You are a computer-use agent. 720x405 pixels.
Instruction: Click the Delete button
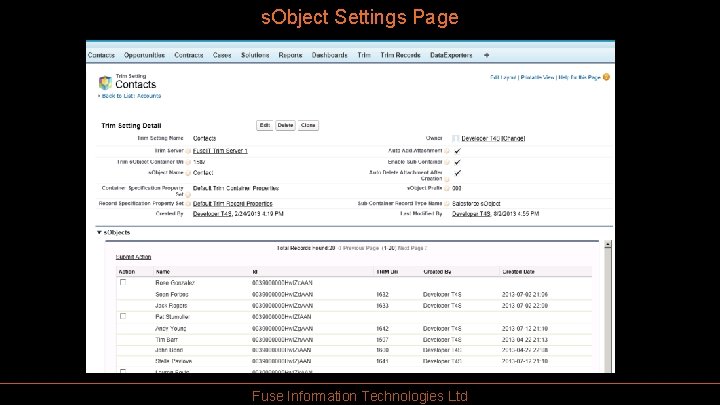[285, 125]
